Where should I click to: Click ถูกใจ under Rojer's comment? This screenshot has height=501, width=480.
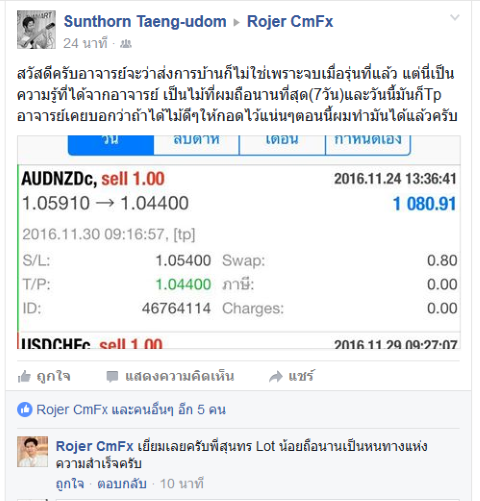pos(70,484)
